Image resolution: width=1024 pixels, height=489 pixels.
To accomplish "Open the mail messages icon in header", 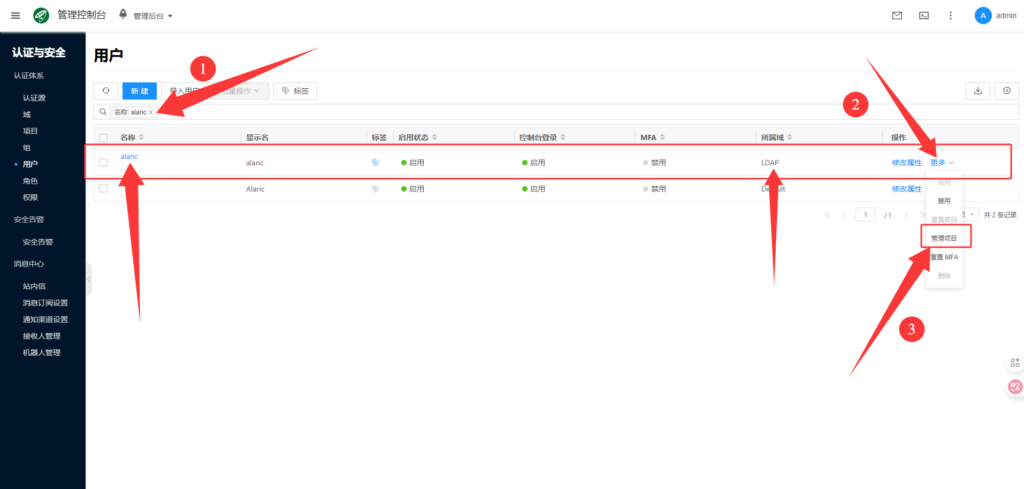I will coord(897,15).
